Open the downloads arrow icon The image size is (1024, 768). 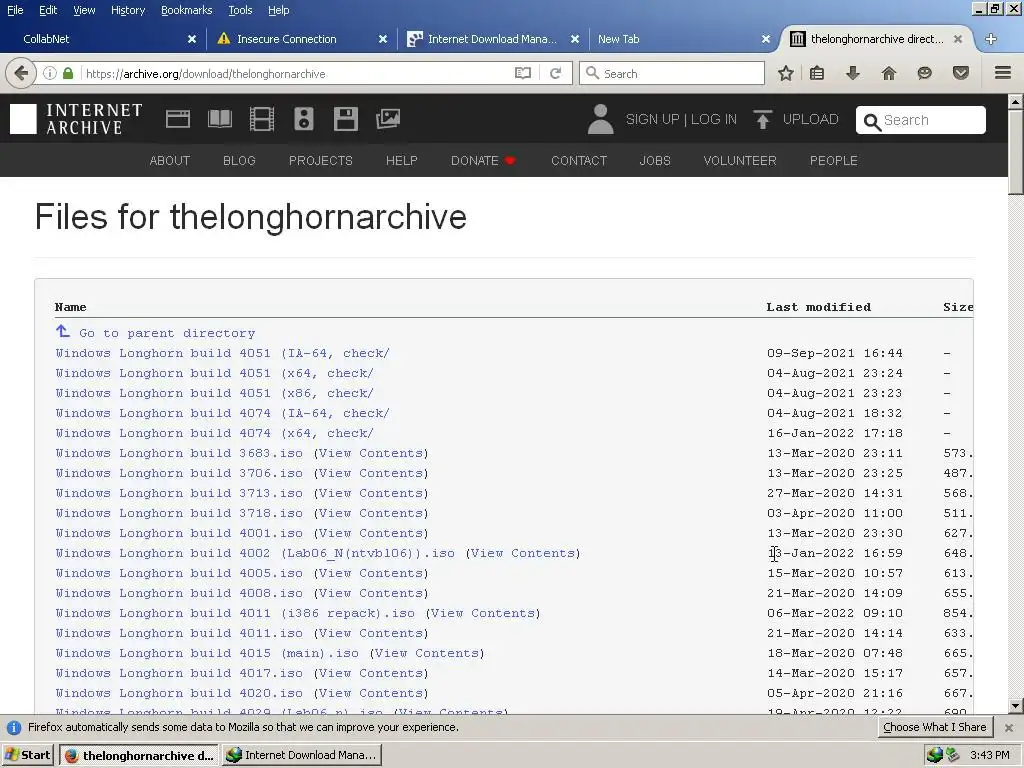[x=852, y=73]
